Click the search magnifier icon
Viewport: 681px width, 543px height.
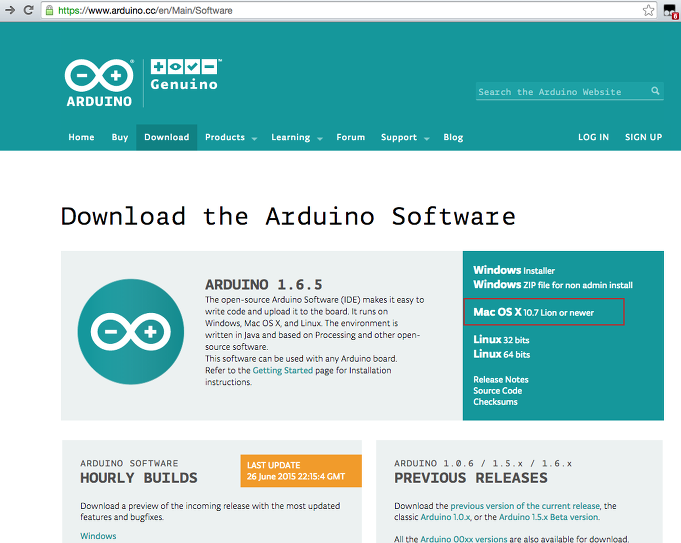(x=655, y=91)
